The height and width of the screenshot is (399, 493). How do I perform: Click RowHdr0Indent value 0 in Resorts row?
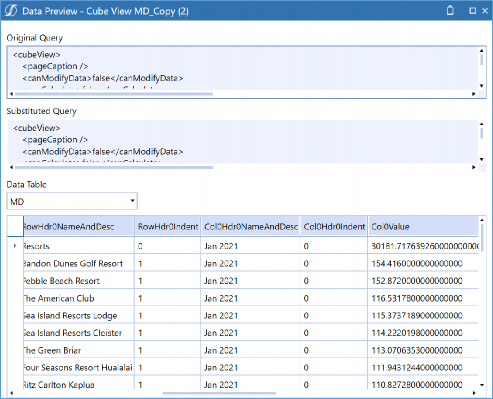(168, 246)
